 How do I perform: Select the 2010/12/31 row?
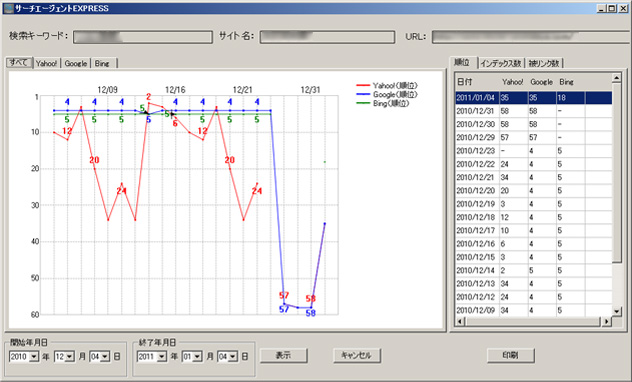534,111
